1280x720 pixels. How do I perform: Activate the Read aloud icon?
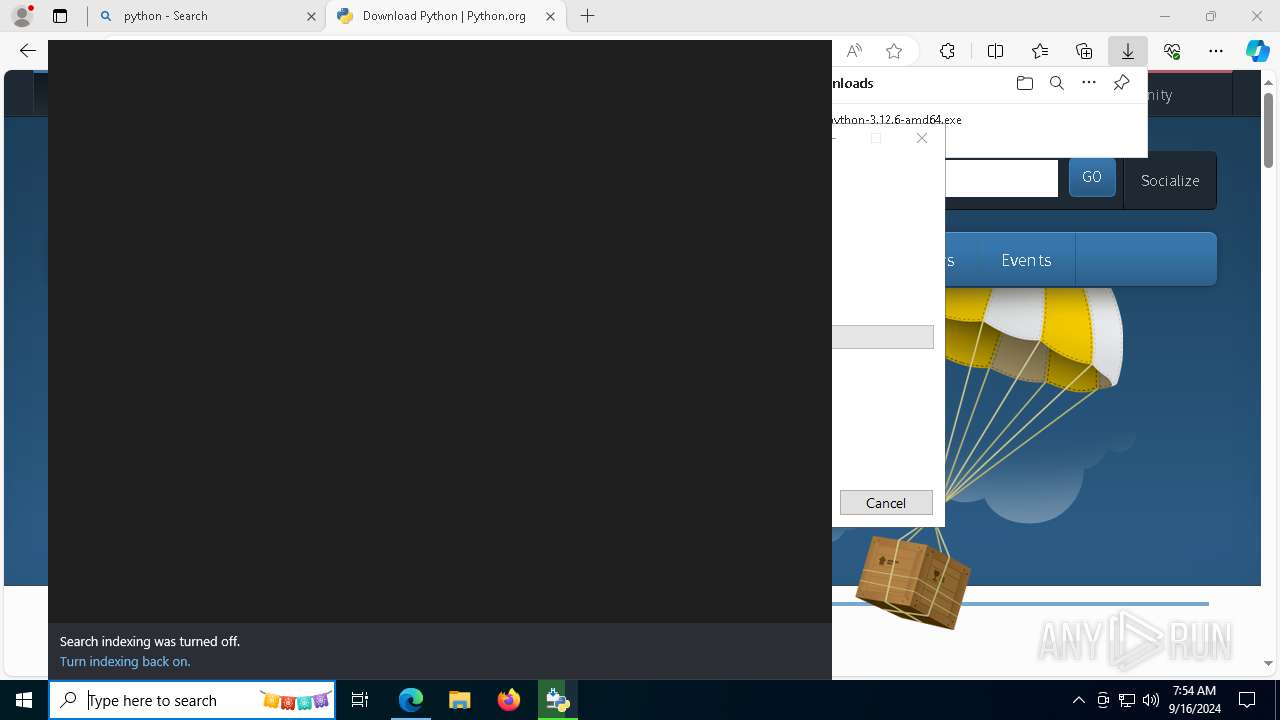[854, 51]
